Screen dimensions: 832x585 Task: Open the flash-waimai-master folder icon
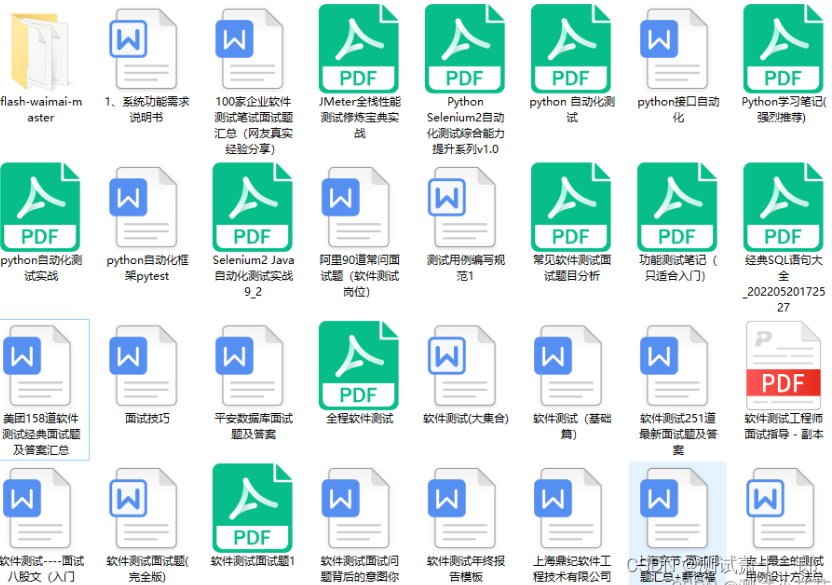click(x=40, y=51)
